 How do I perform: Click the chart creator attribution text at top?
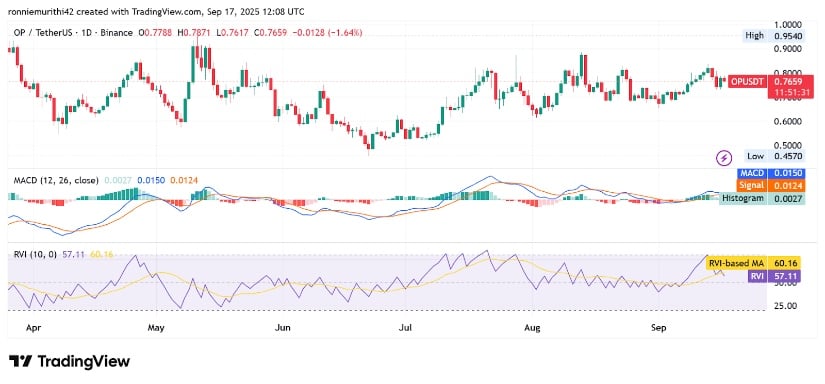click(156, 12)
